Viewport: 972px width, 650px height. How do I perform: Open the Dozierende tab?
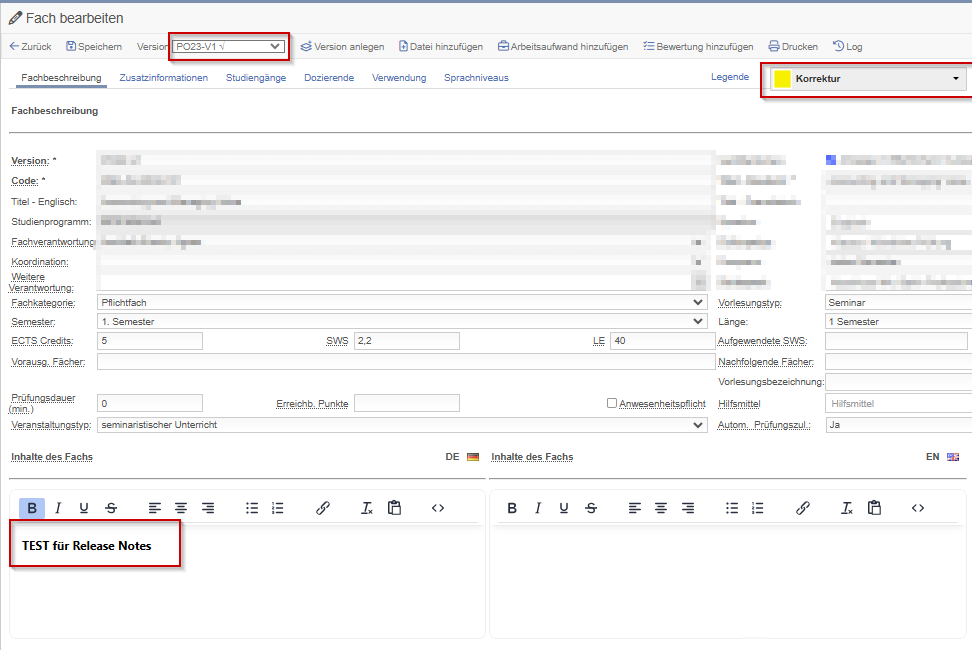click(x=329, y=77)
